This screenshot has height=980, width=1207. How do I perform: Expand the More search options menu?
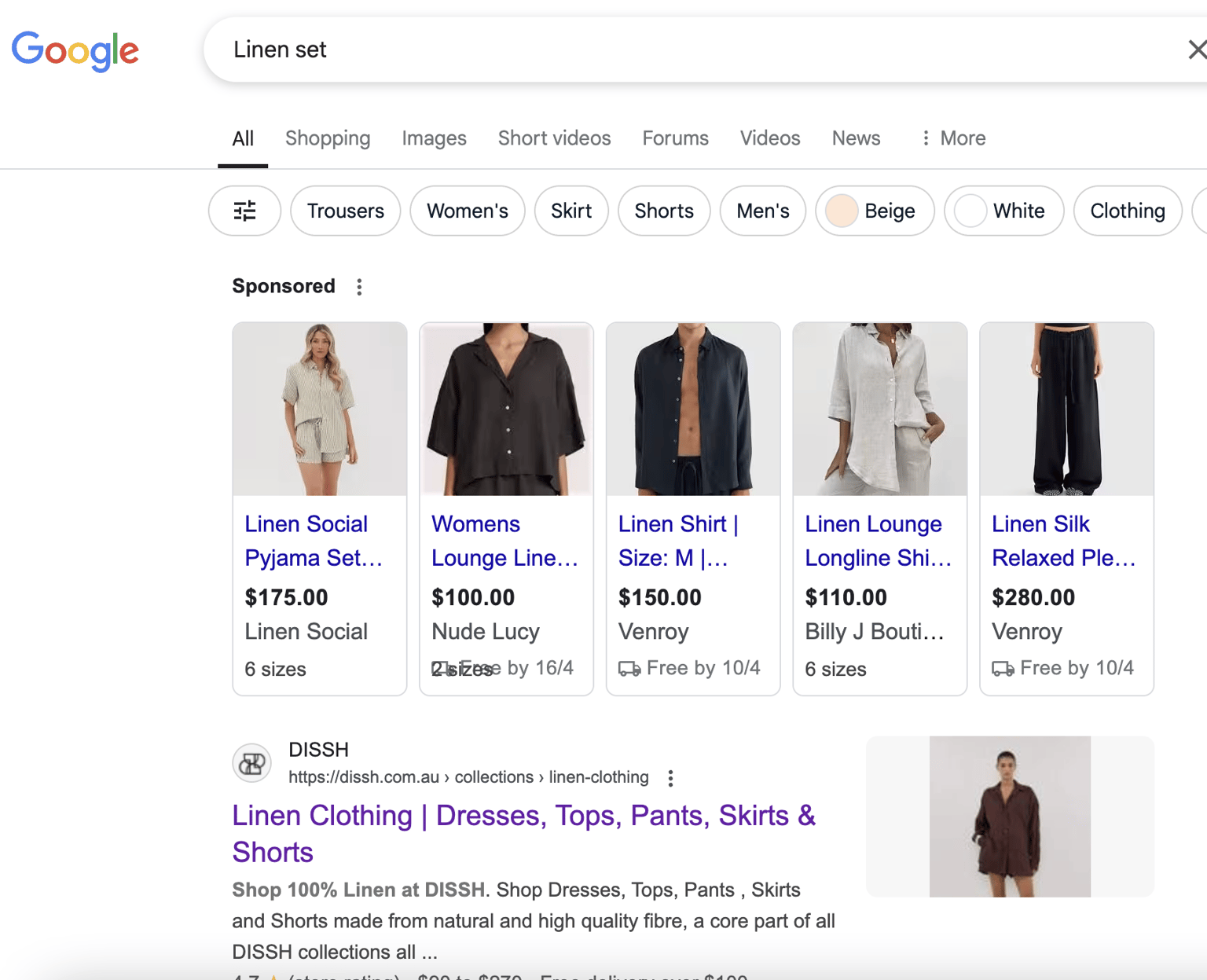(x=953, y=138)
